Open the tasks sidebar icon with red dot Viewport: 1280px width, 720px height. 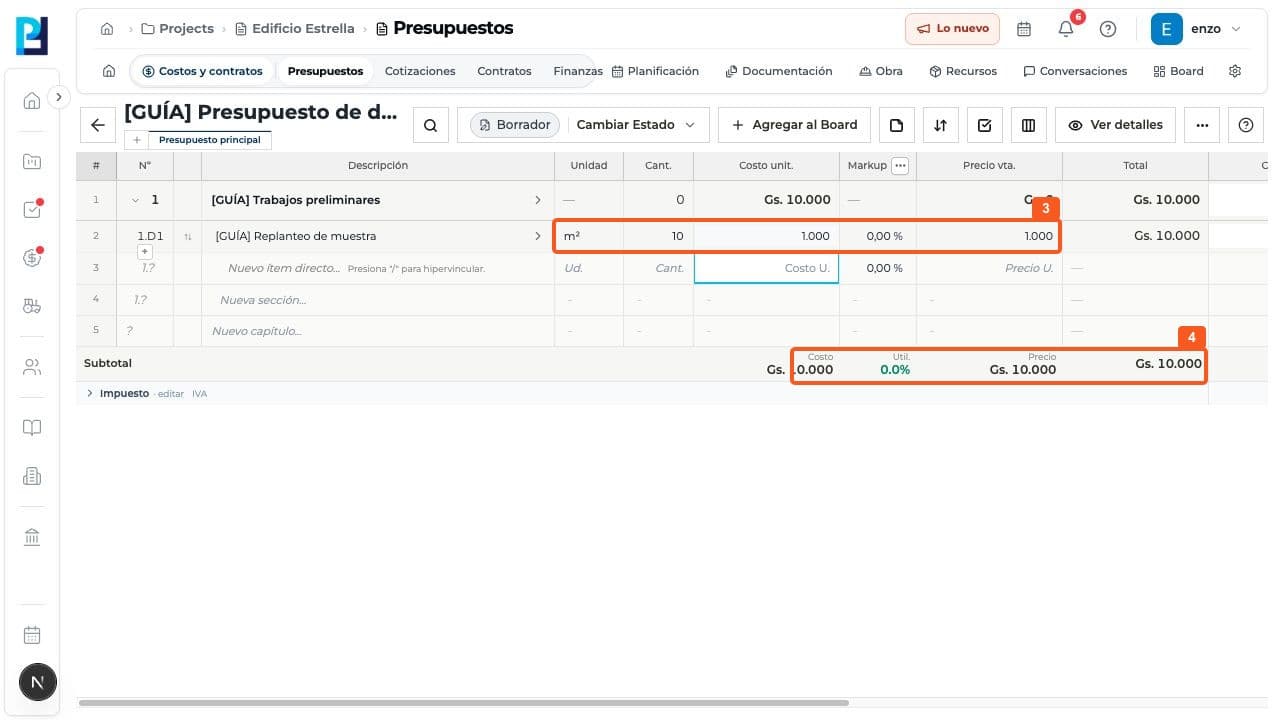(32, 209)
